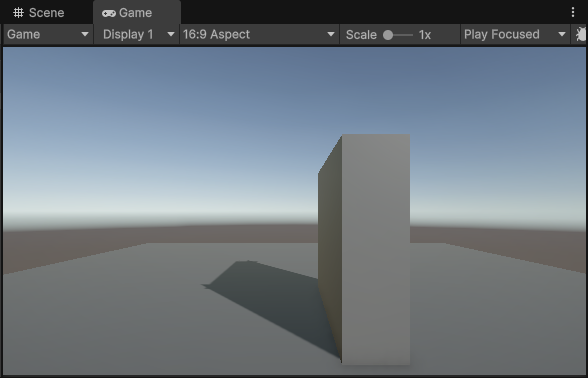The image size is (588, 378).
Task: Open the Play Focused mode menu
Action: point(515,34)
